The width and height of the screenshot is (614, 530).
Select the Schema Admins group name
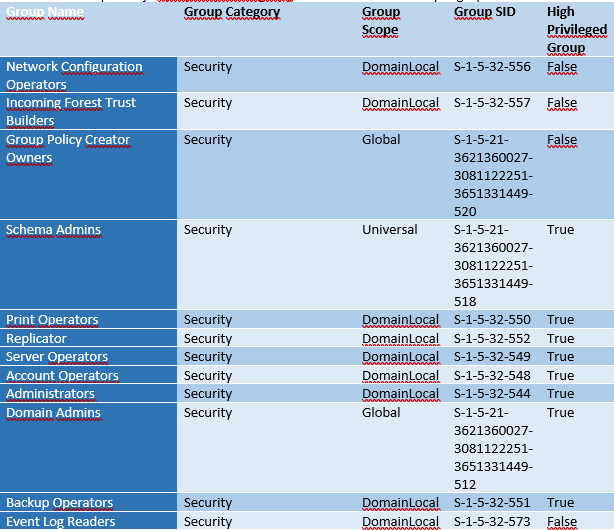pyautogui.click(x=54, y=230)
